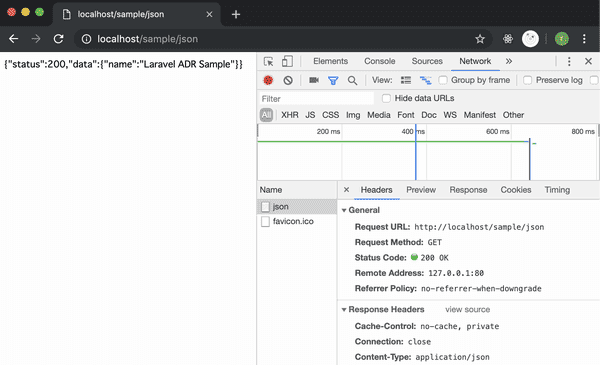This screenshot has height=365, width=600.
Task: Open DevTools customize menu
Action: (569, 61)
